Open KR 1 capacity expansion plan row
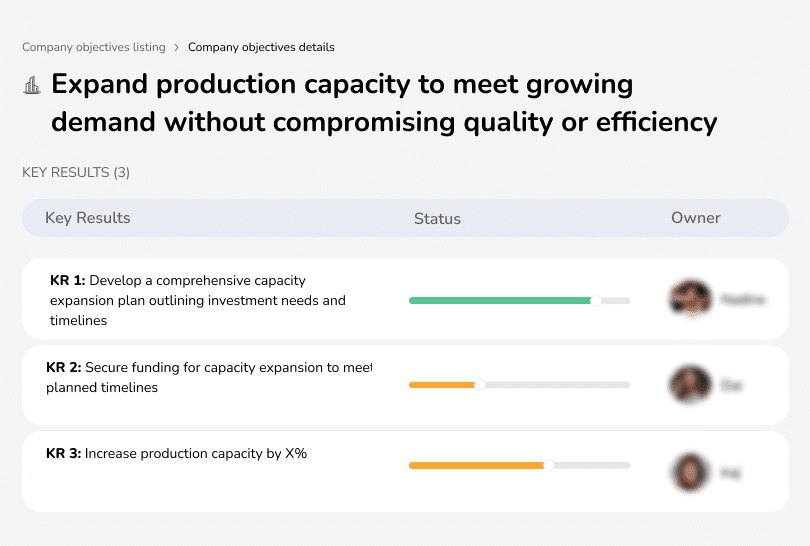Screen dimensions: 810x546 [x=197, y=300]
